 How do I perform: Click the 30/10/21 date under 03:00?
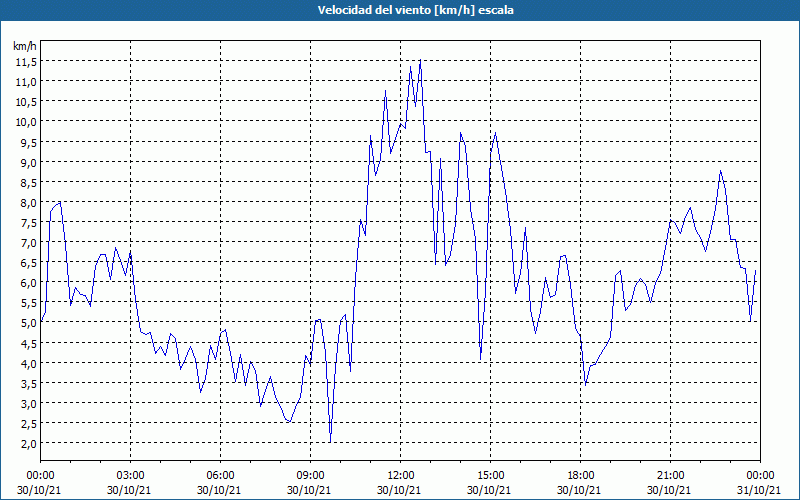129,490
